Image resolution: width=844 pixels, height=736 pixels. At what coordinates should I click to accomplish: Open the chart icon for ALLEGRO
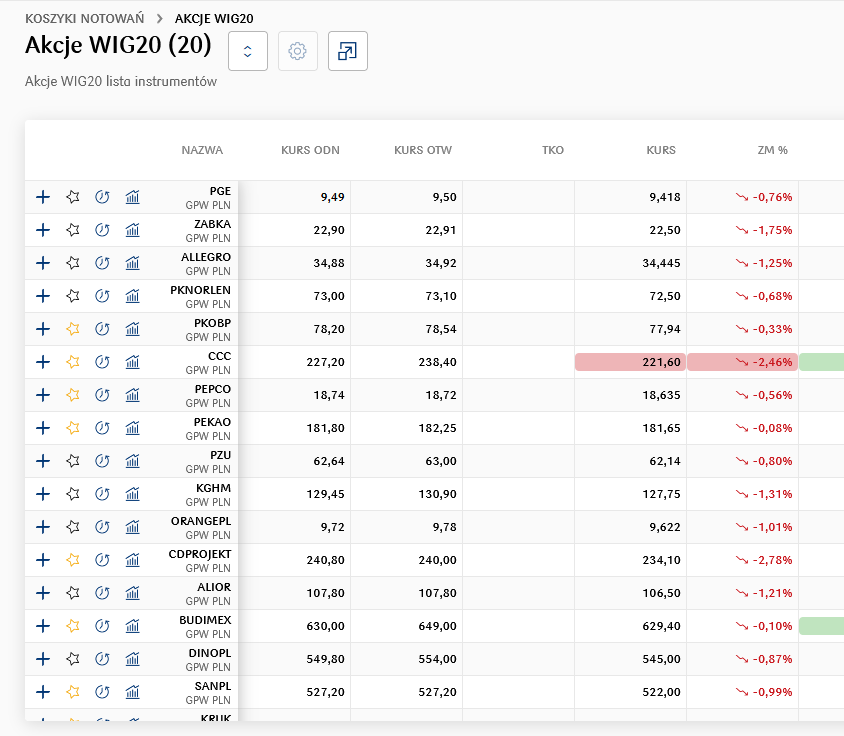(132, 263)
